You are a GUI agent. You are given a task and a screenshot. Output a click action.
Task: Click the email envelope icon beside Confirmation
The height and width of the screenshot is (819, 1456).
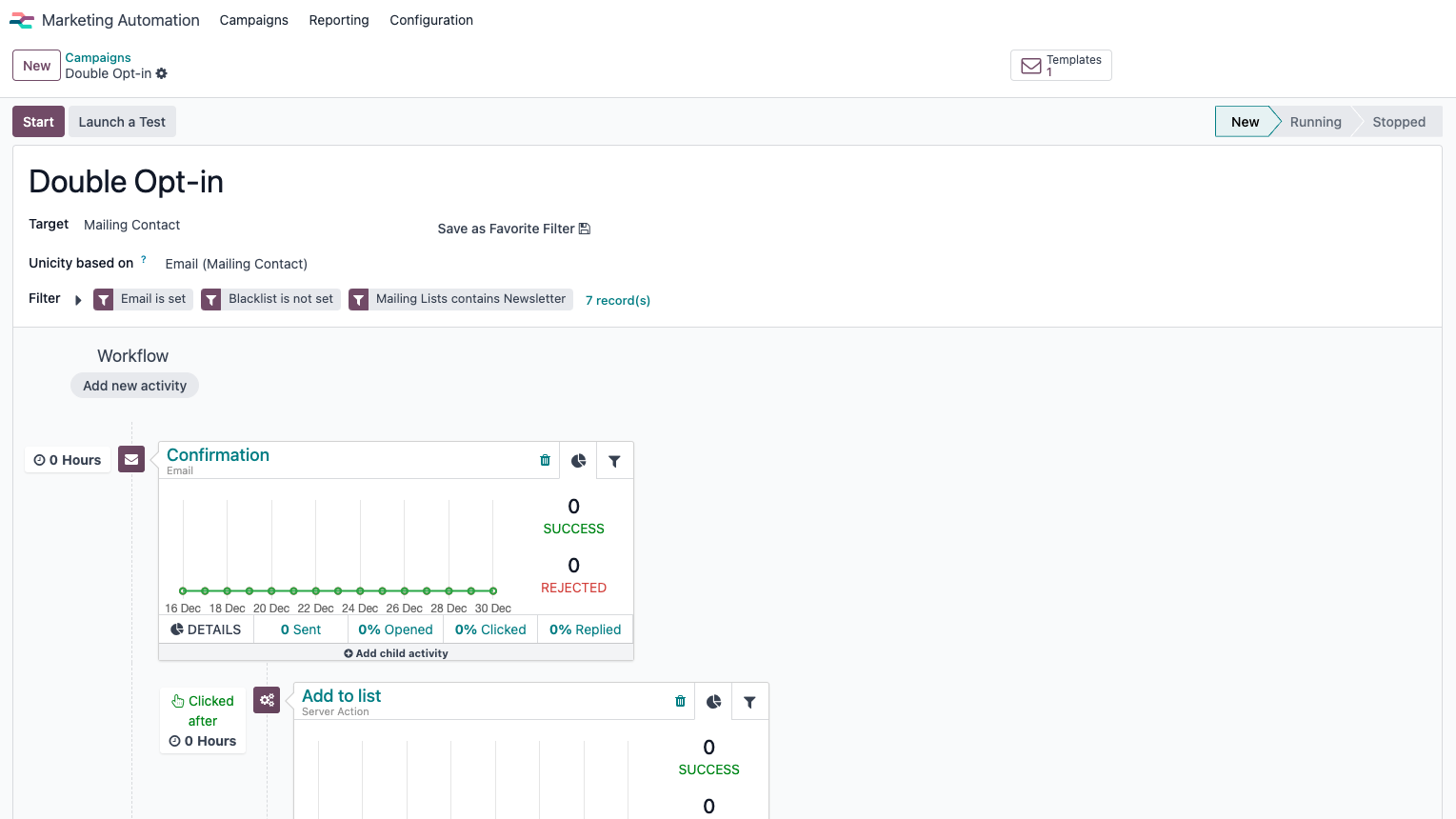131,459
